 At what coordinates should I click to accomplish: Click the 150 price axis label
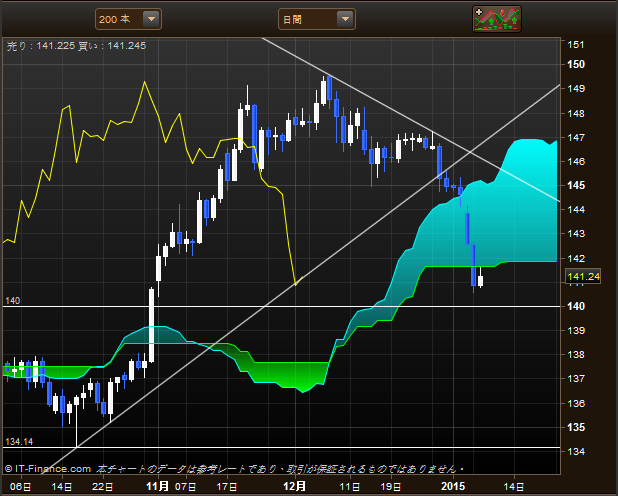pos(576,64)
